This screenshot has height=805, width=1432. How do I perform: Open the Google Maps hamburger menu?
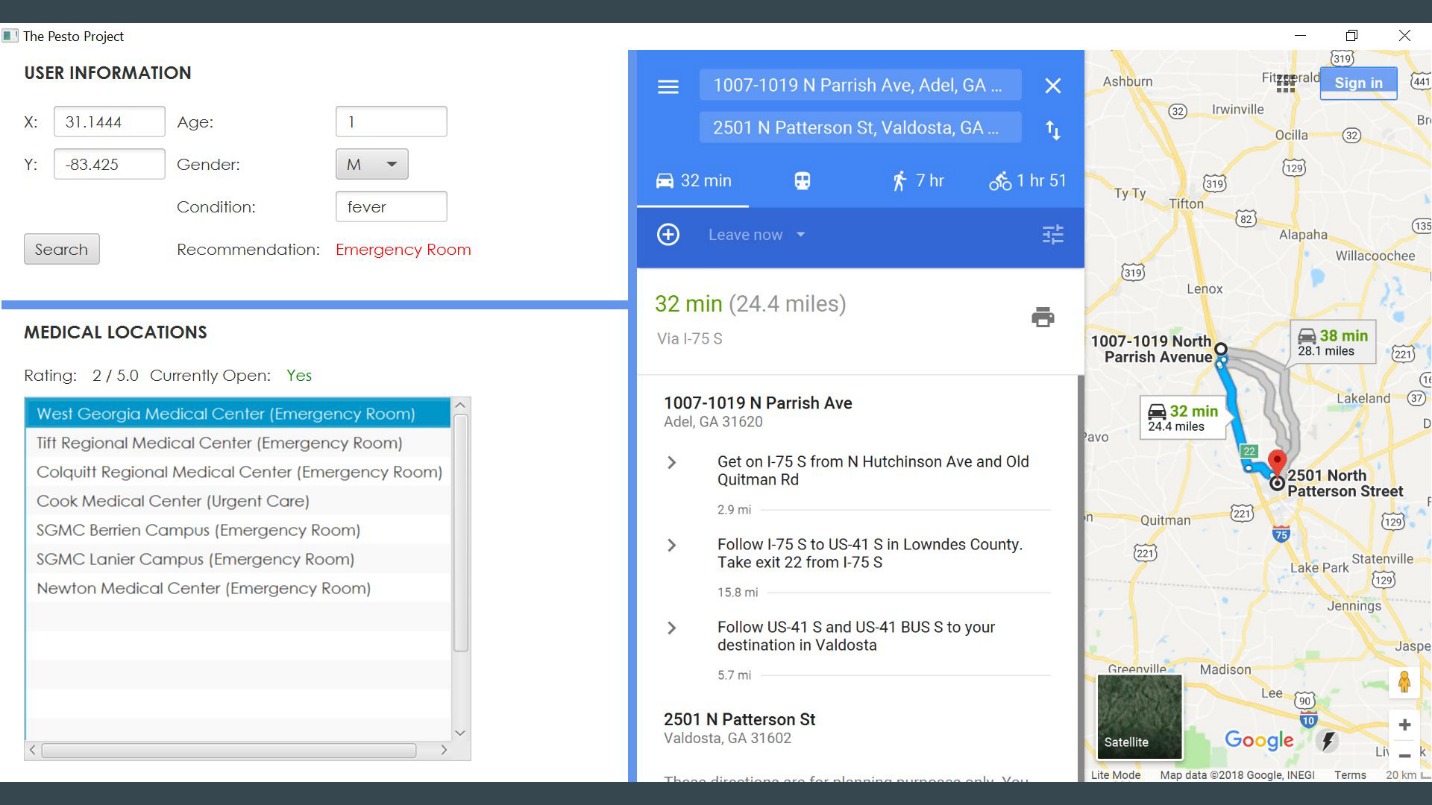point(668,86)
